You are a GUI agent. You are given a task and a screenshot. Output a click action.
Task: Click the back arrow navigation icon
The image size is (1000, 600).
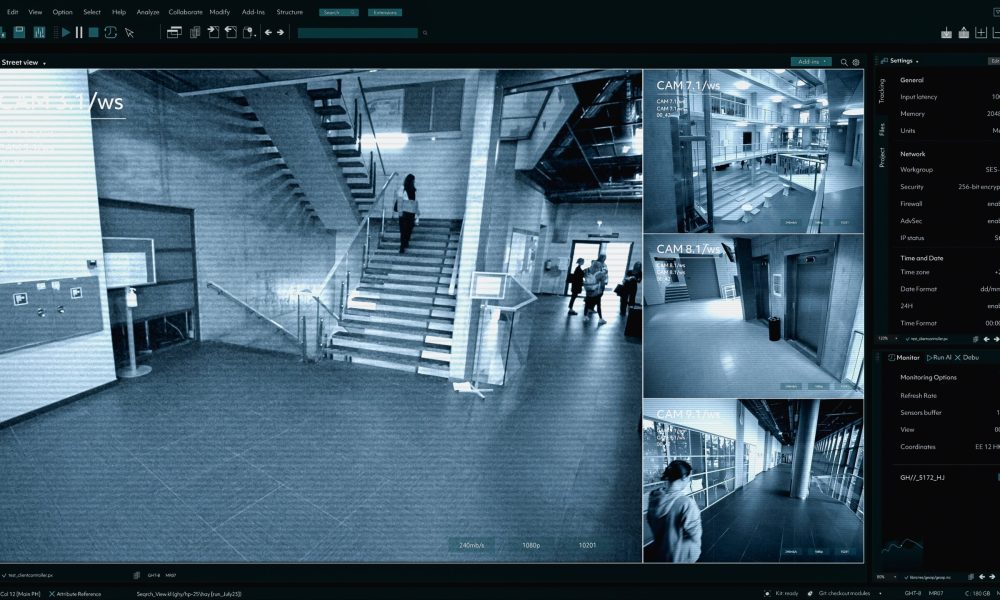(x=268, y=32)
